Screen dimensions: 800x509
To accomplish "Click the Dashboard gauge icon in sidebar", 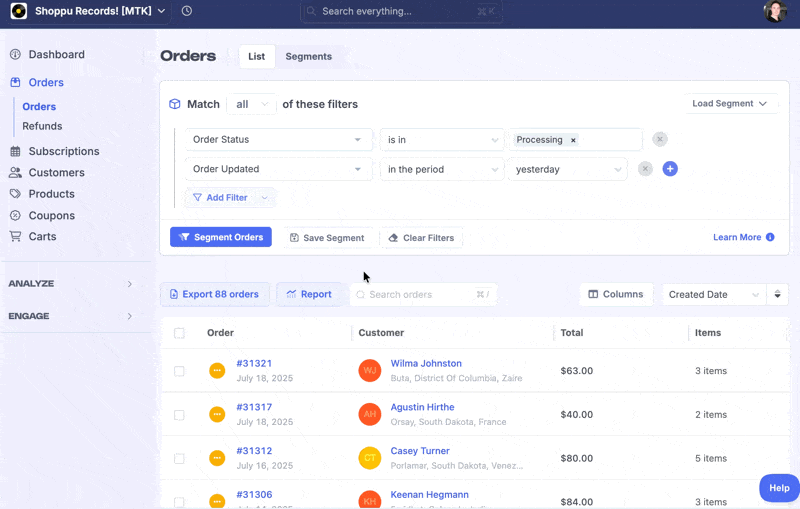I will [15, 54].
